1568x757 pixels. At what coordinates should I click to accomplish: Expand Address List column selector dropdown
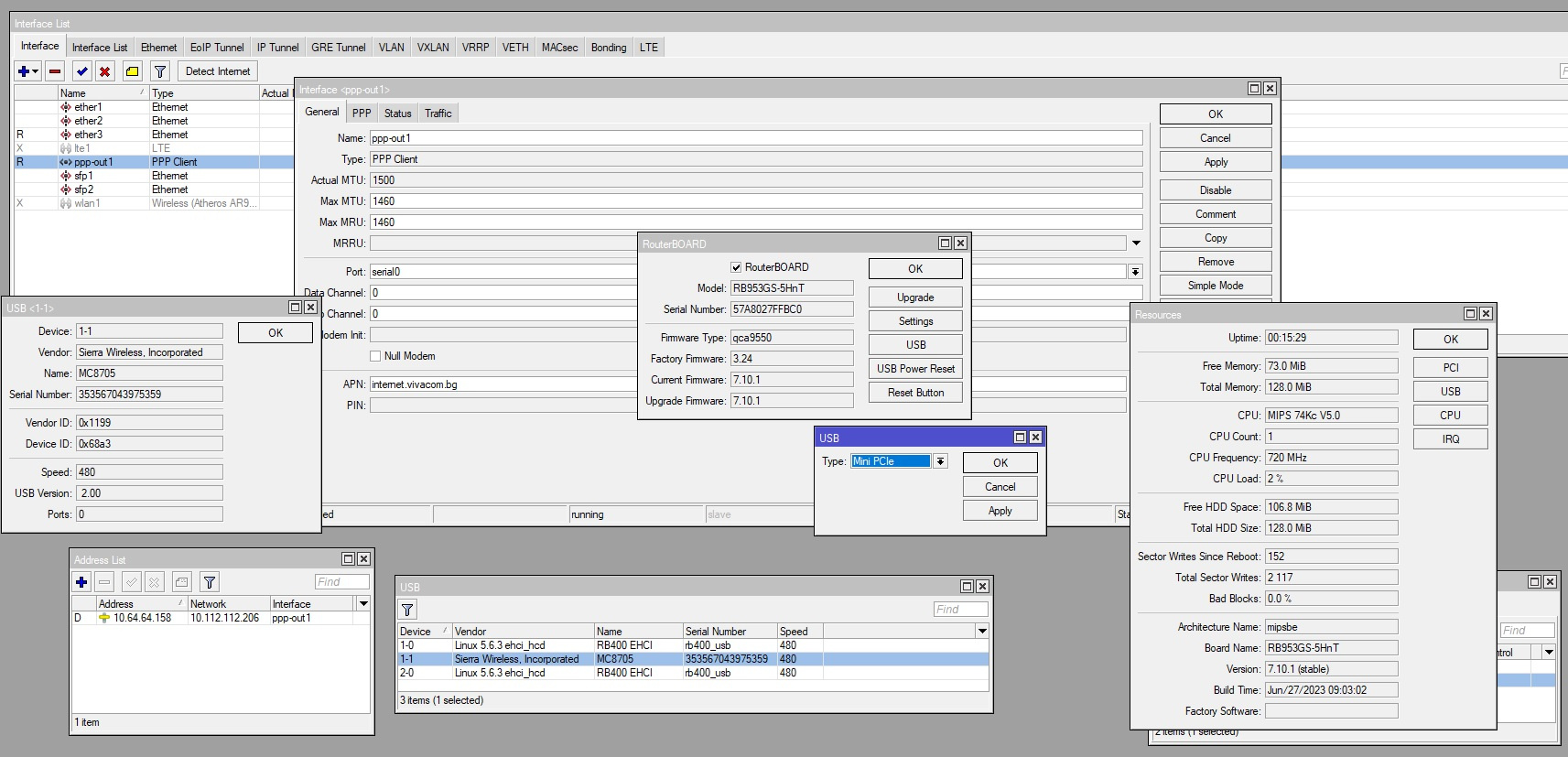point(363,604)
